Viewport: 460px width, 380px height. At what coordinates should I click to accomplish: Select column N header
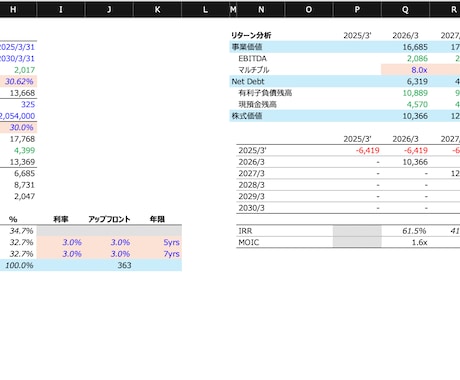click(261, 10)
